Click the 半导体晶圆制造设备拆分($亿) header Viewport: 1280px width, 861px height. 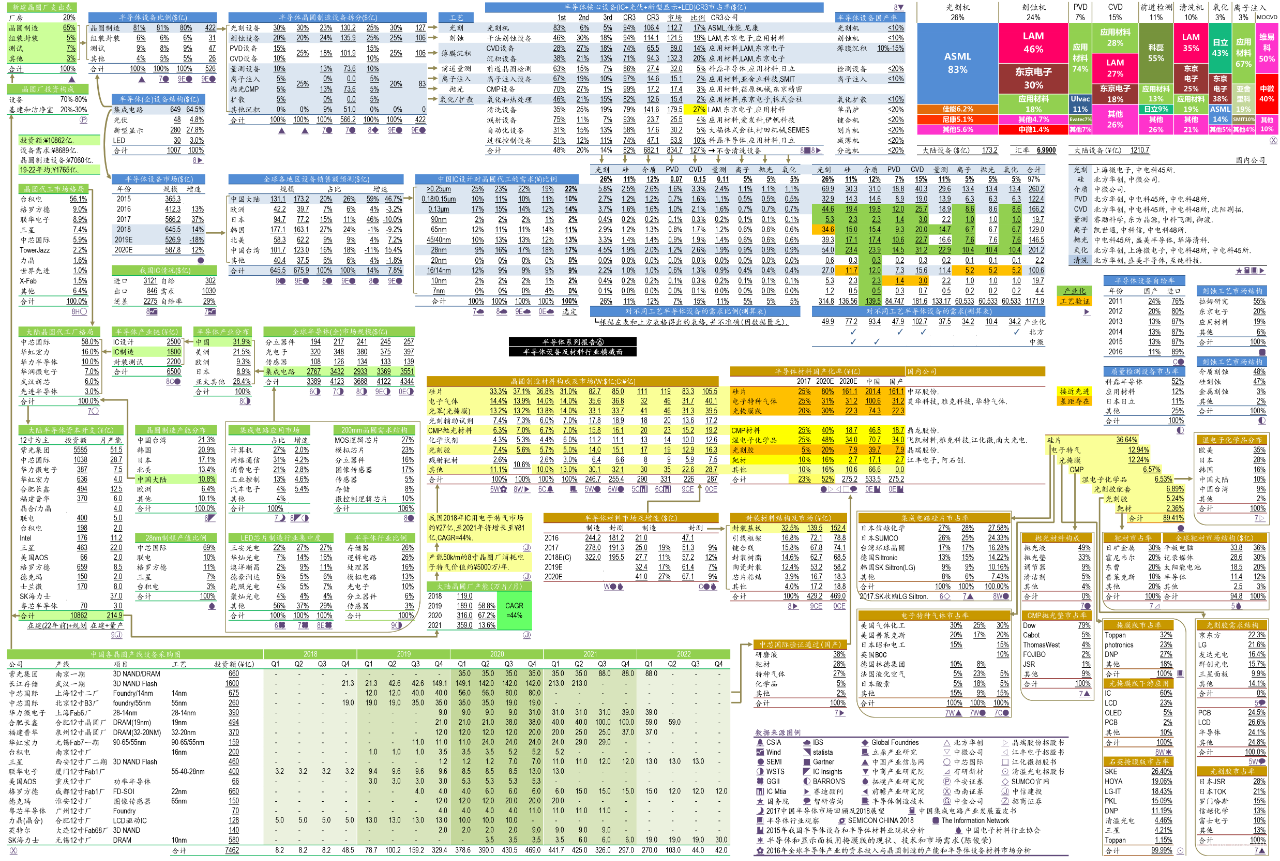click(x=328, y=17)
